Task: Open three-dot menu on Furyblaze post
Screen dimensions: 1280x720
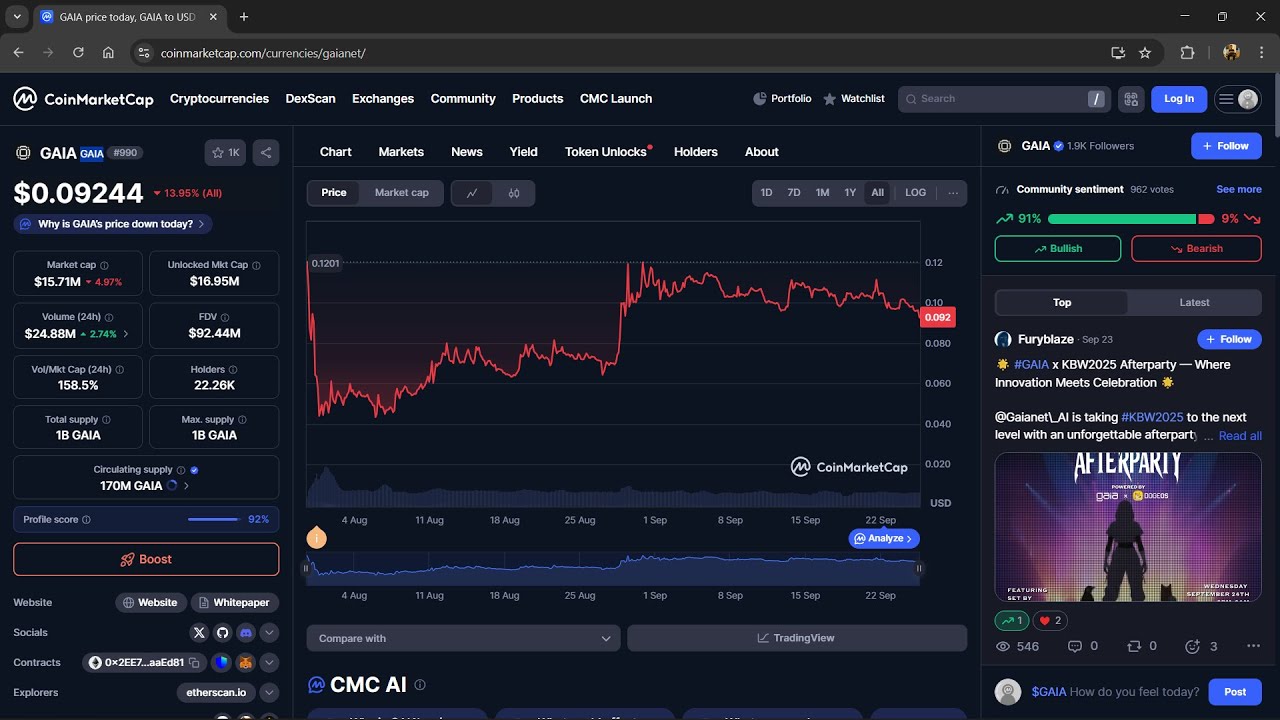Action: click(1253, 647)
